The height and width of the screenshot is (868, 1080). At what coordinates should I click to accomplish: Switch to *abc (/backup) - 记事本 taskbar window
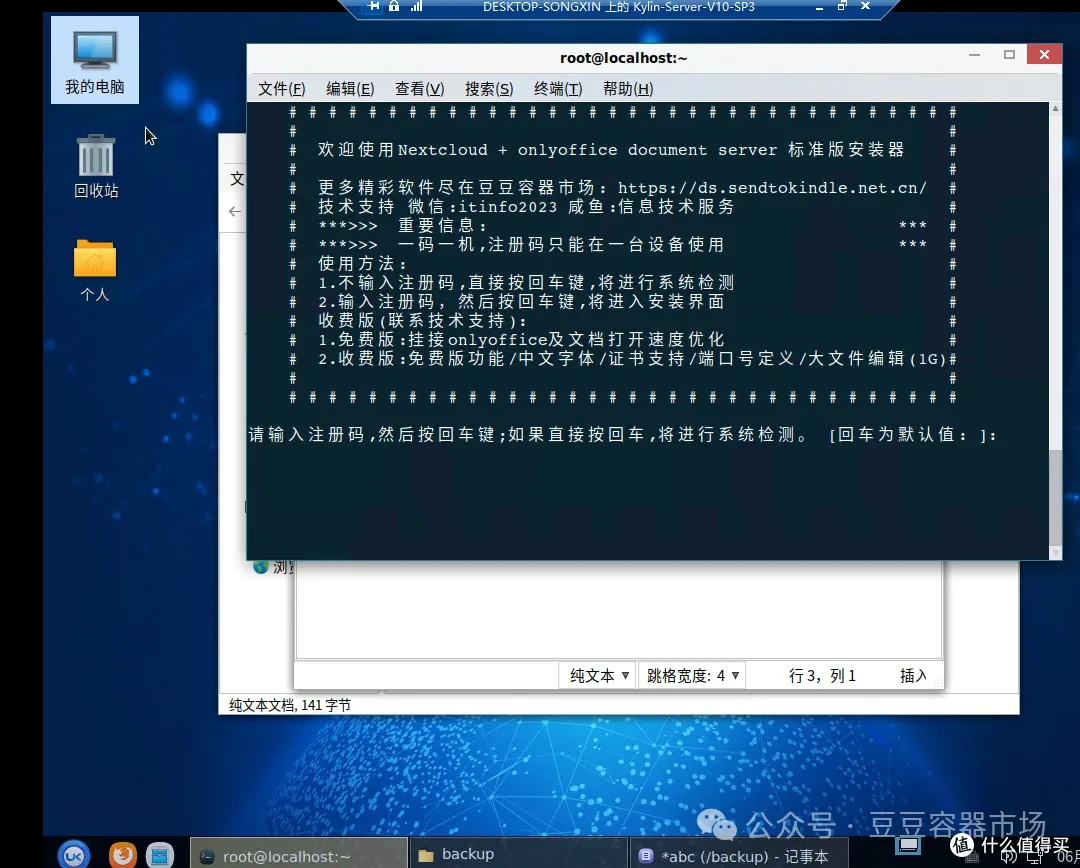pyautogui.click(x=739, y=856)
